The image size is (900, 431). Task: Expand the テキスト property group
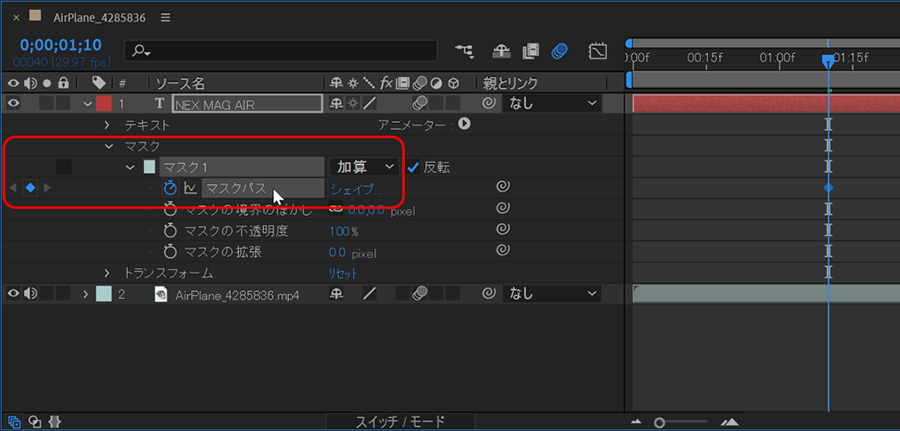pos(107,125)
